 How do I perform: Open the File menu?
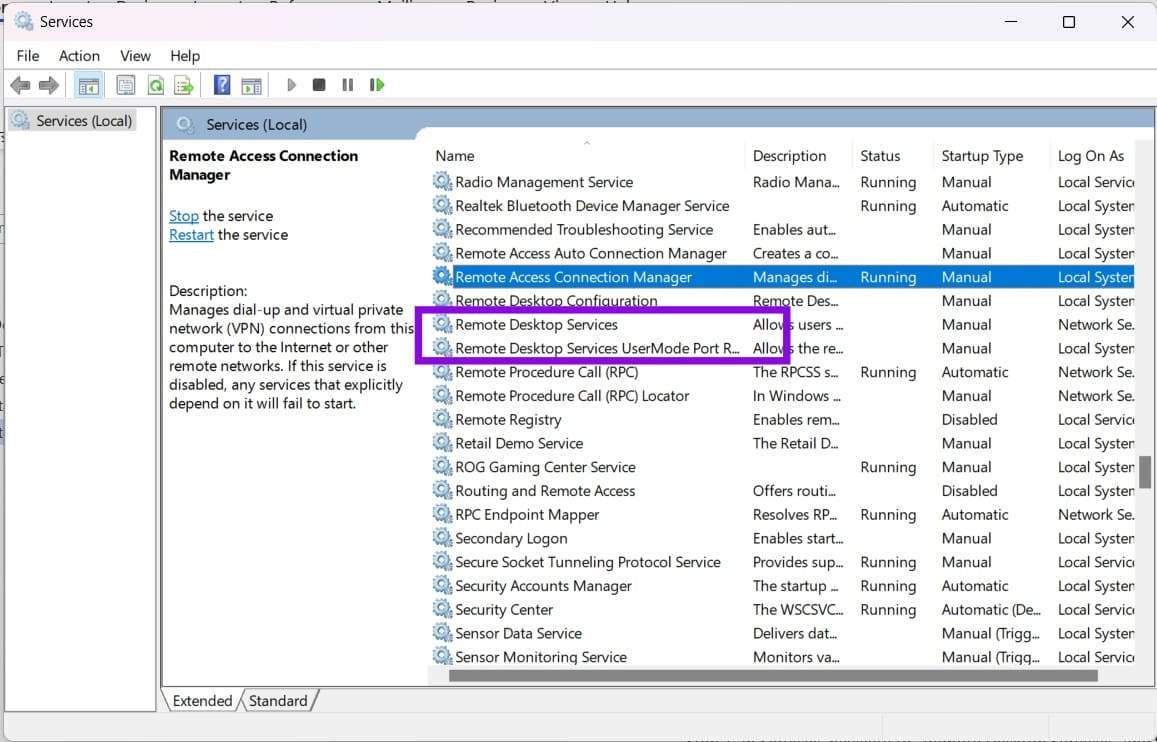click(x=28, y=56)
